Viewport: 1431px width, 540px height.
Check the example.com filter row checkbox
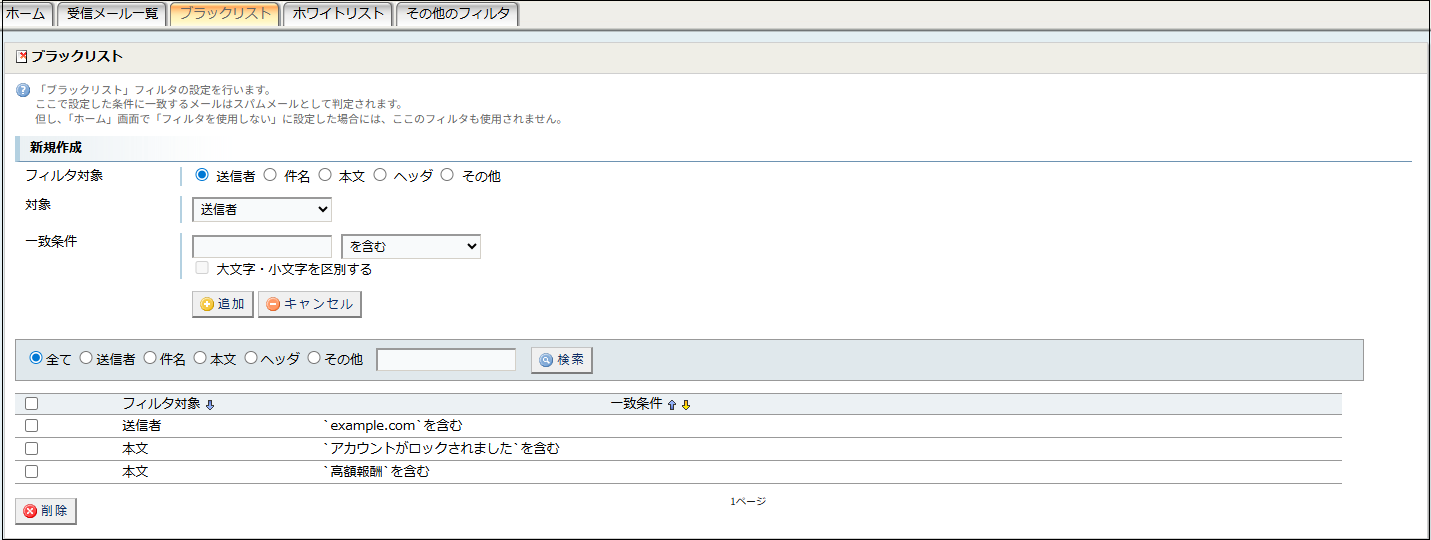31,426
